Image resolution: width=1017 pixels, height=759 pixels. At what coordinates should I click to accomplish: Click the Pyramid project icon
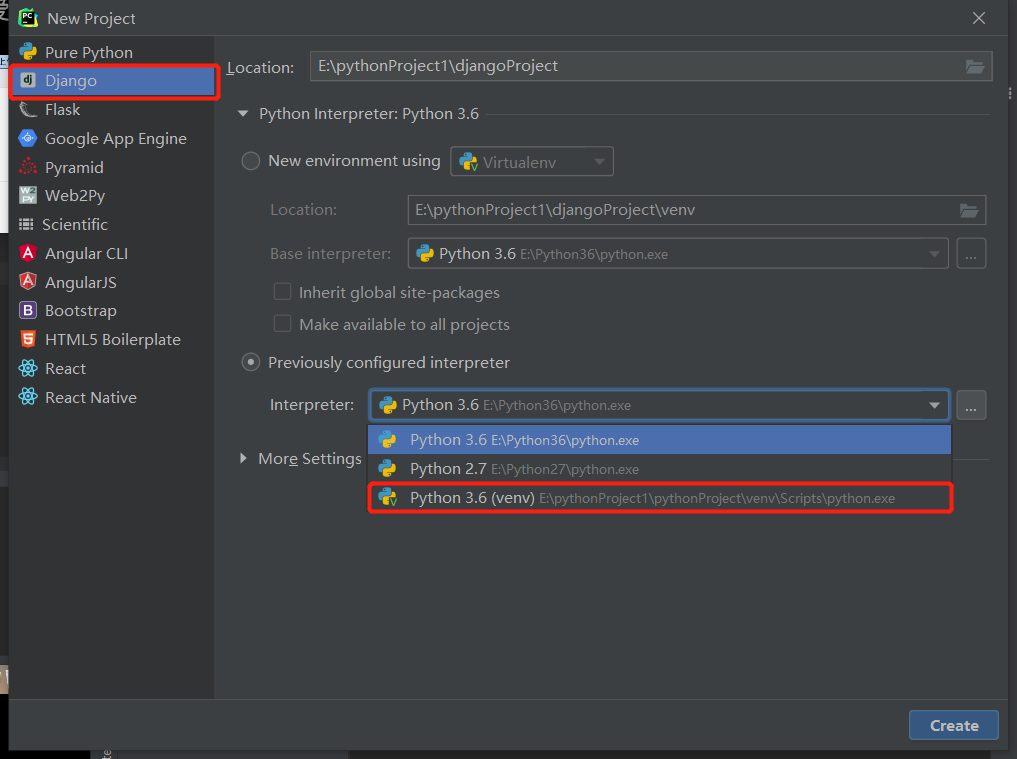(x=28, y=167)
